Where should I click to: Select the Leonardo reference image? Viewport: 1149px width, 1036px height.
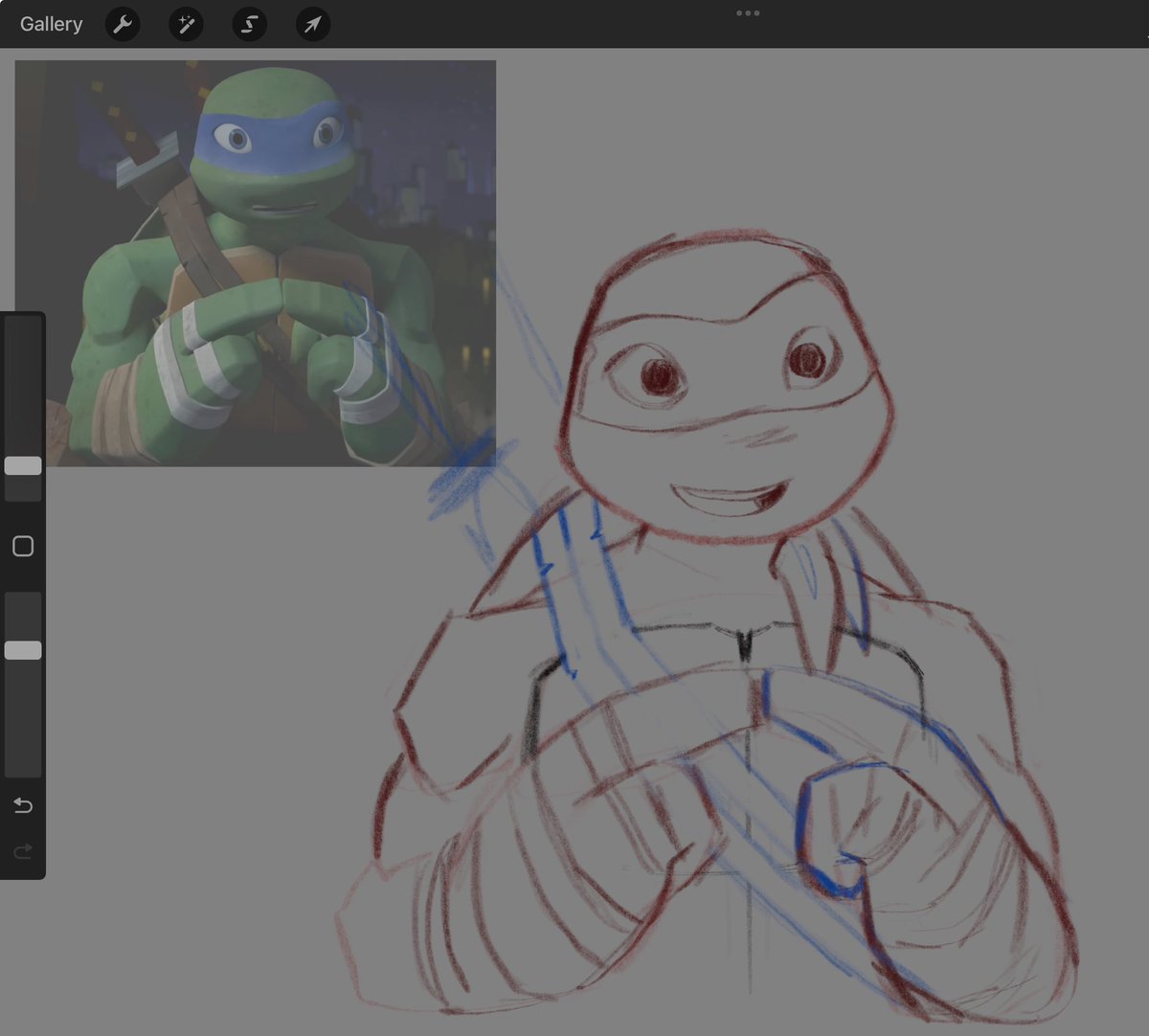(x=256, y=263)
